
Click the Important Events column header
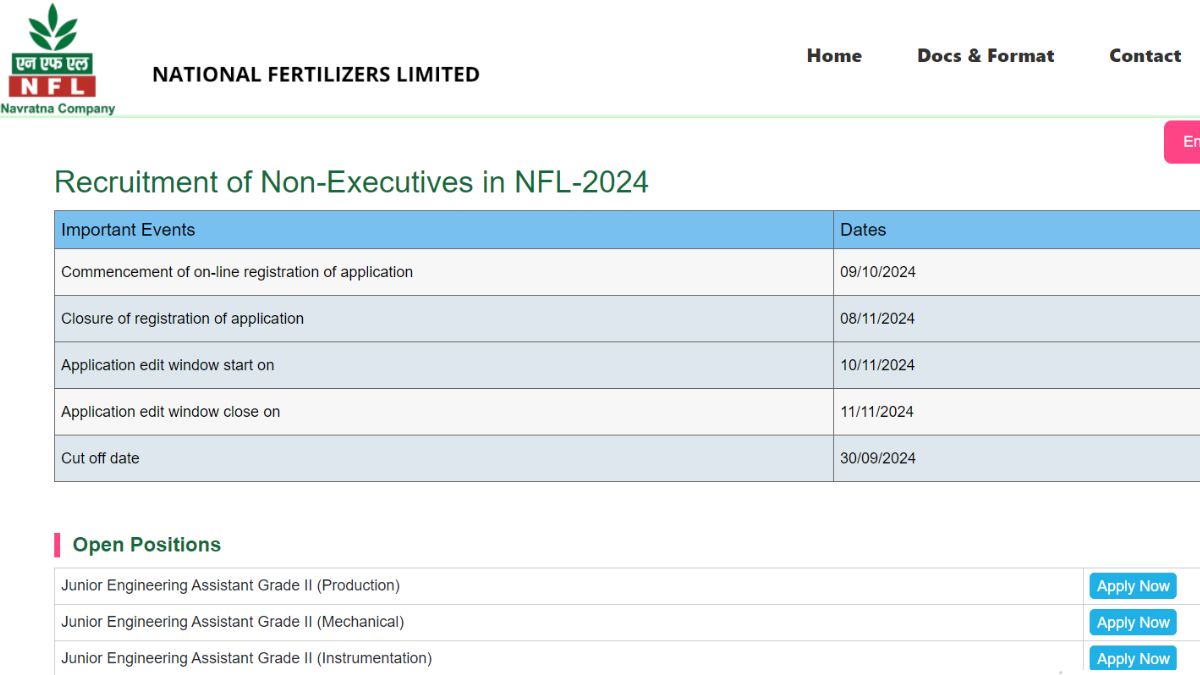[x=128, y=230]
